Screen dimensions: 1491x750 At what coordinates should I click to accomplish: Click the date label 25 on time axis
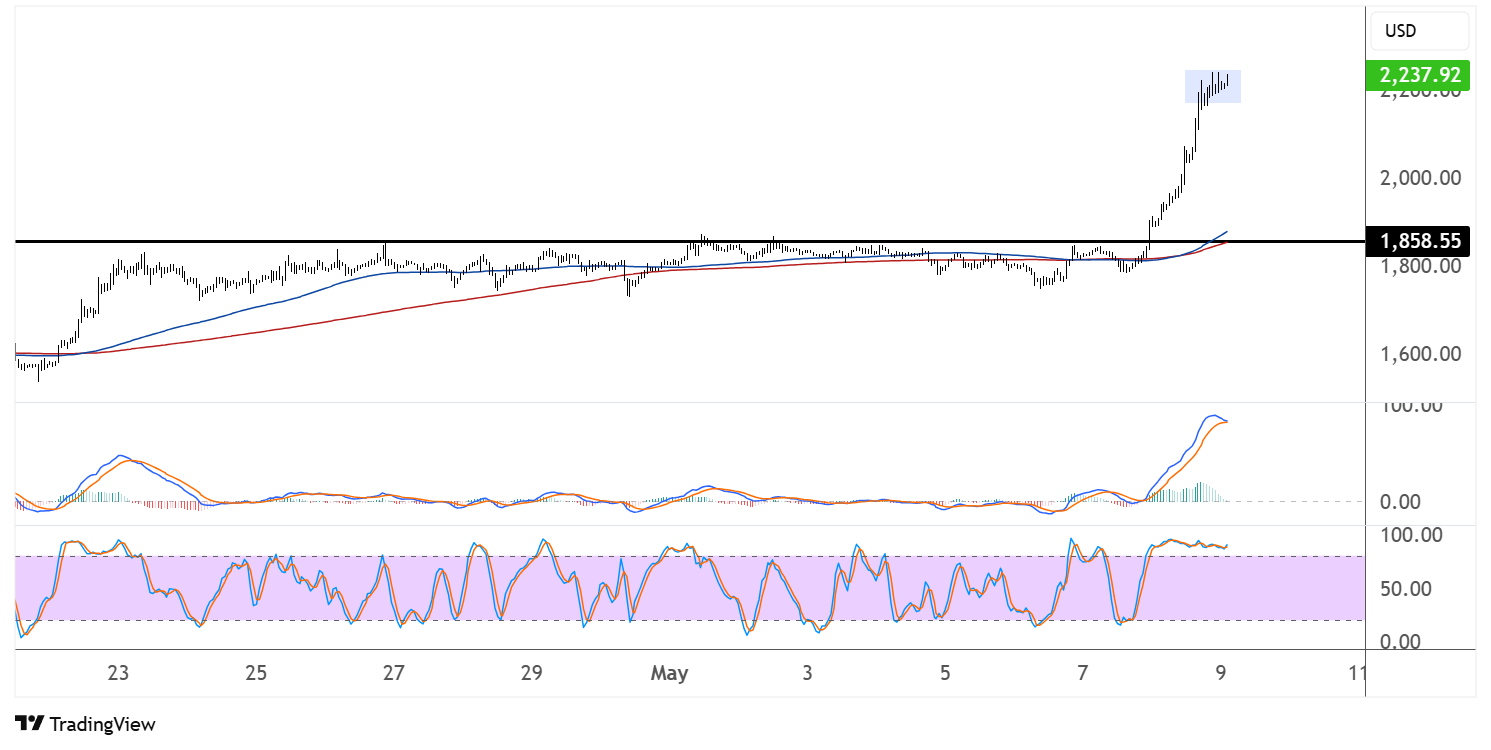[256, 673]
